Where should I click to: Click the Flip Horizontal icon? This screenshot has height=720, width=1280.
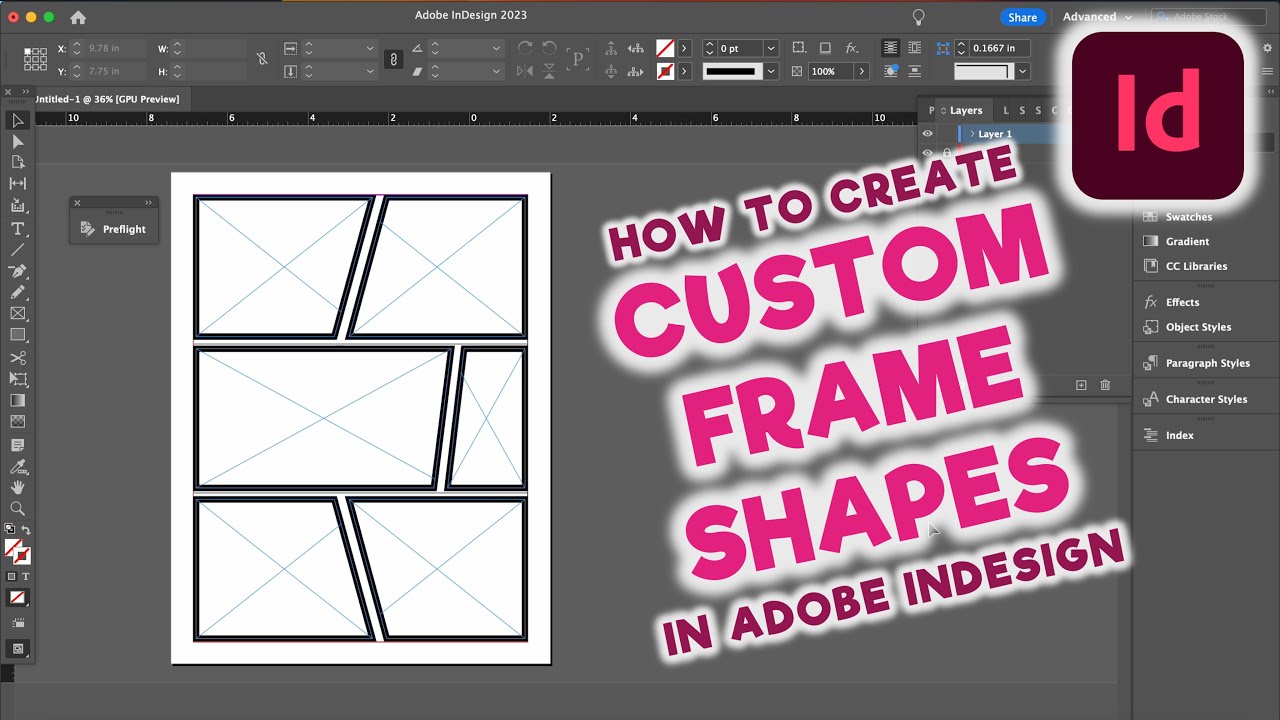[525, 72]
